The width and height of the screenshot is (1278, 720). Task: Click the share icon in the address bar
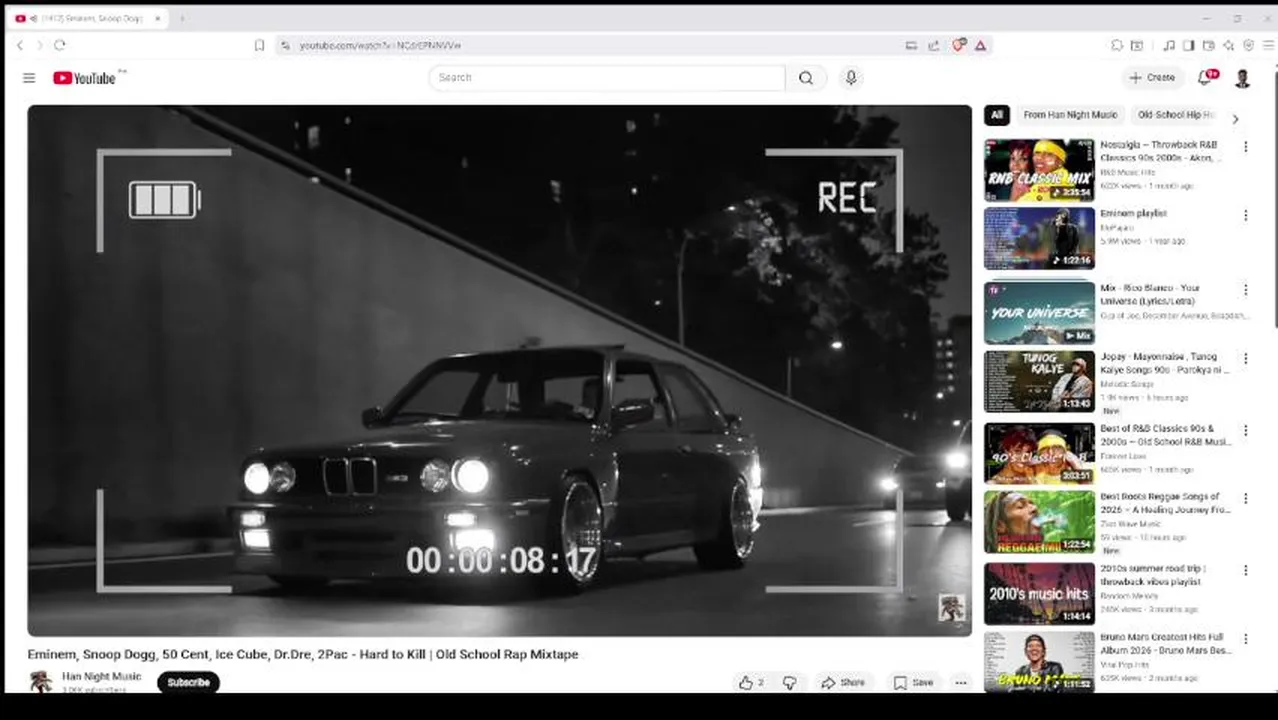click(933, 45)
